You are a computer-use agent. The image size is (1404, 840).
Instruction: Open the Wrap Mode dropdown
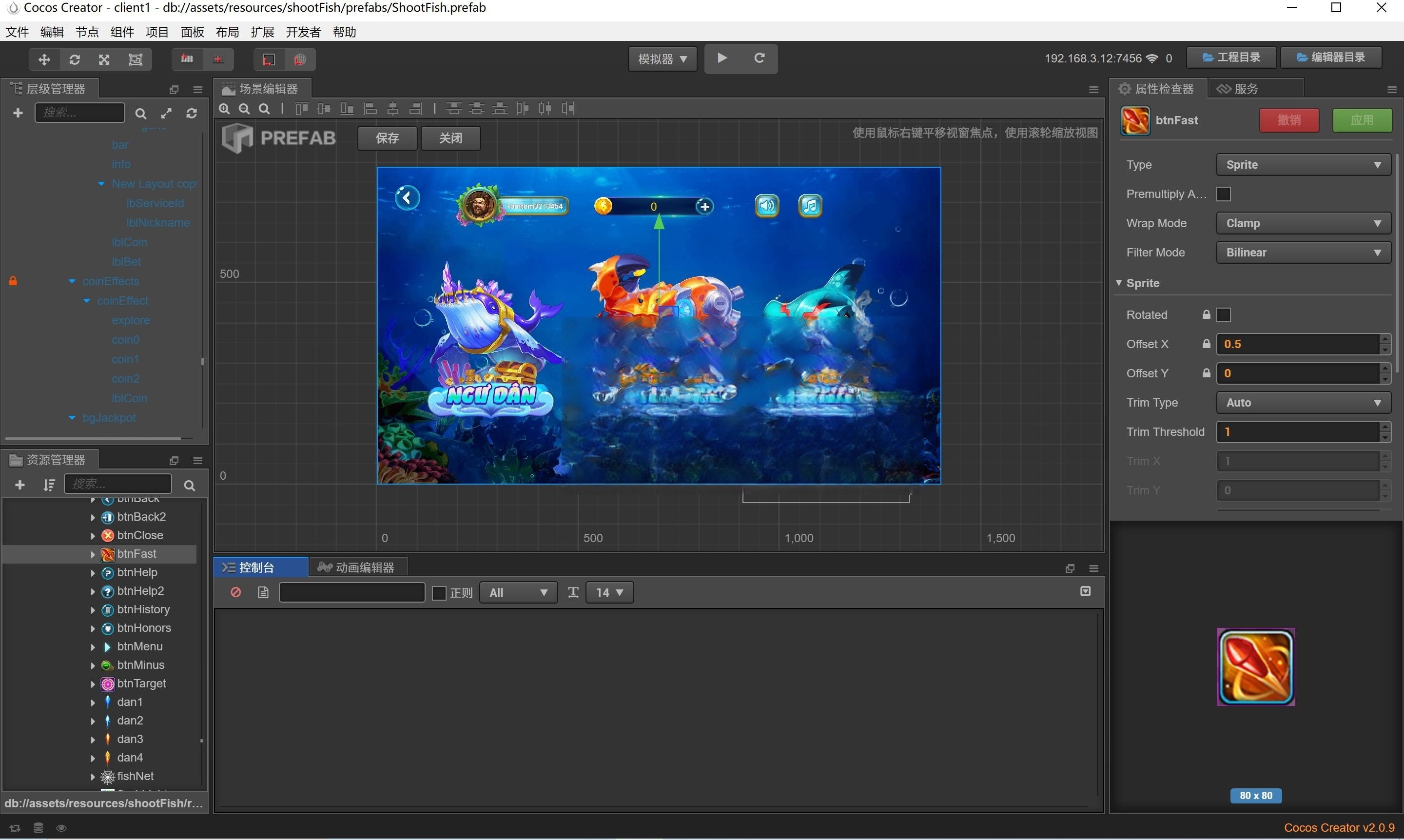[1303, 223]
